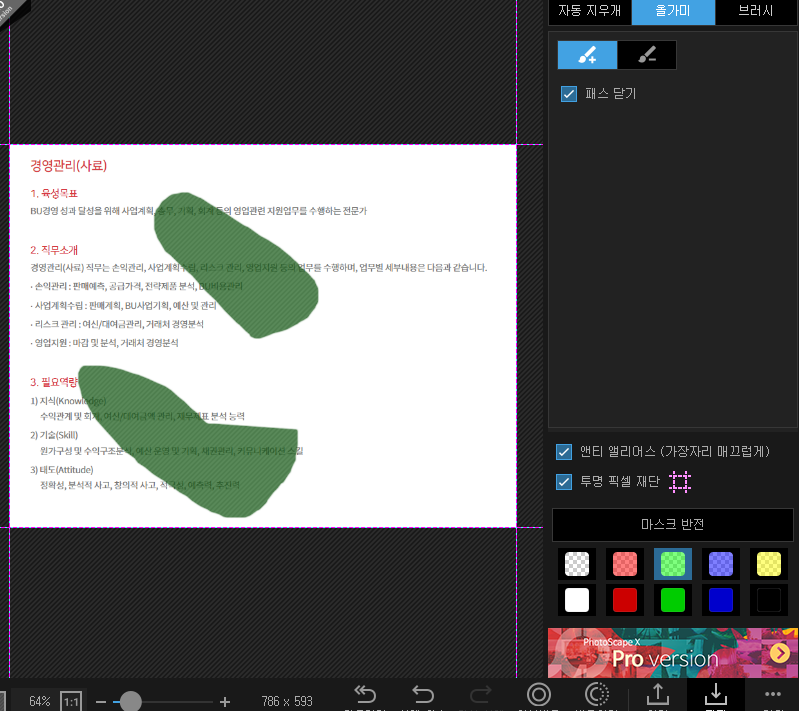This screenshot has height=711, width=799.
Task: Click the zoom slider handle
Action: tap(130, 702)
